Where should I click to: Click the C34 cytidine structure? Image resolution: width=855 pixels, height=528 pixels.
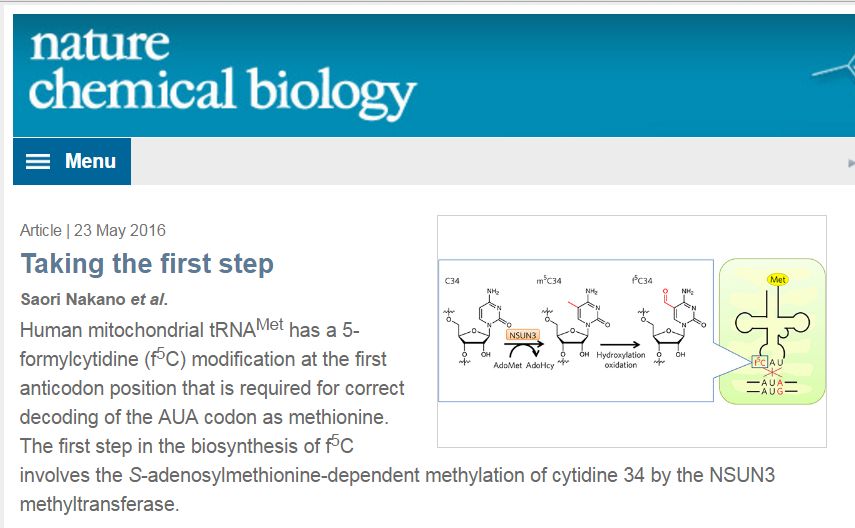tap(477, 326)
